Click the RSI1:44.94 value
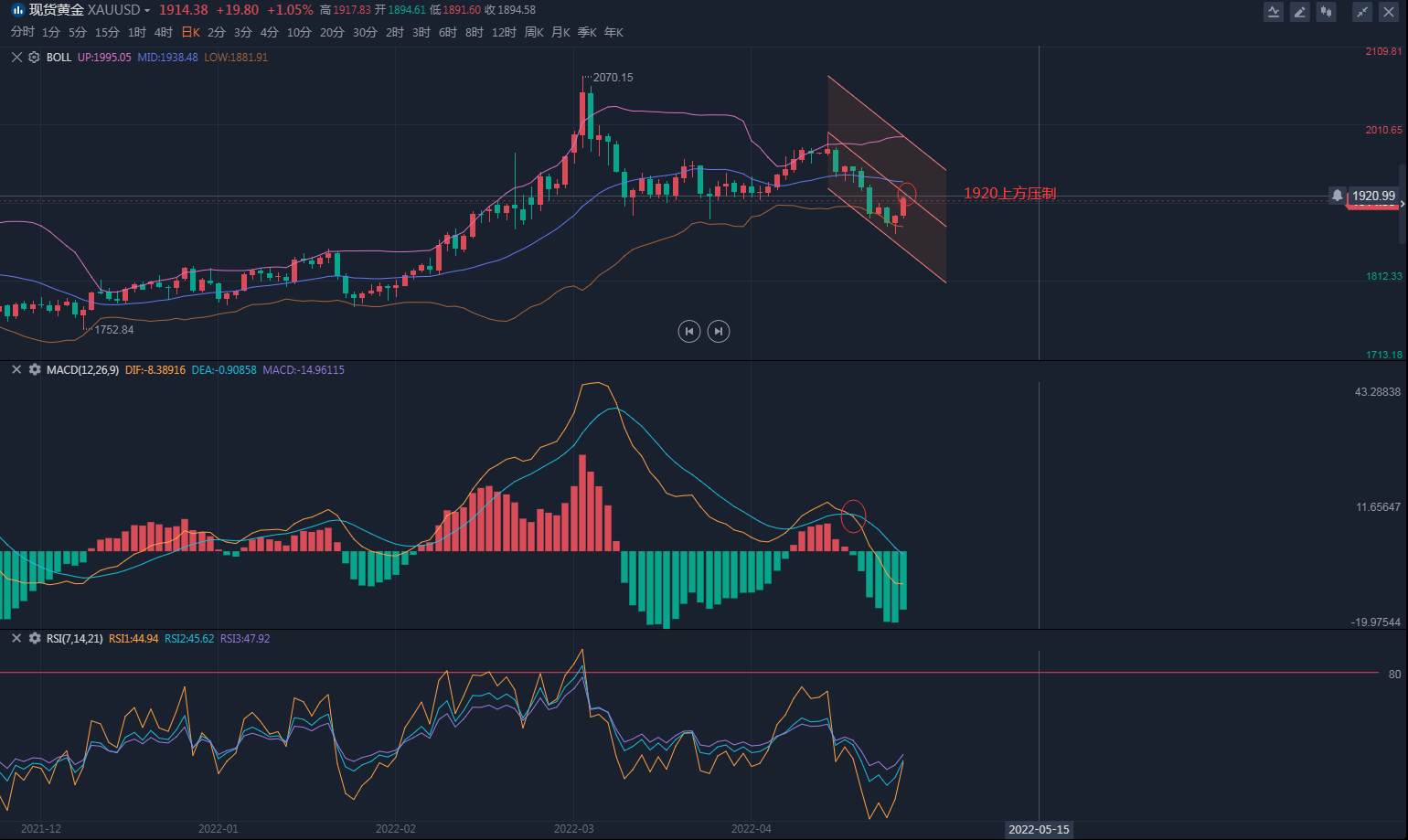1408x840 pixels. tap(133, 638)
